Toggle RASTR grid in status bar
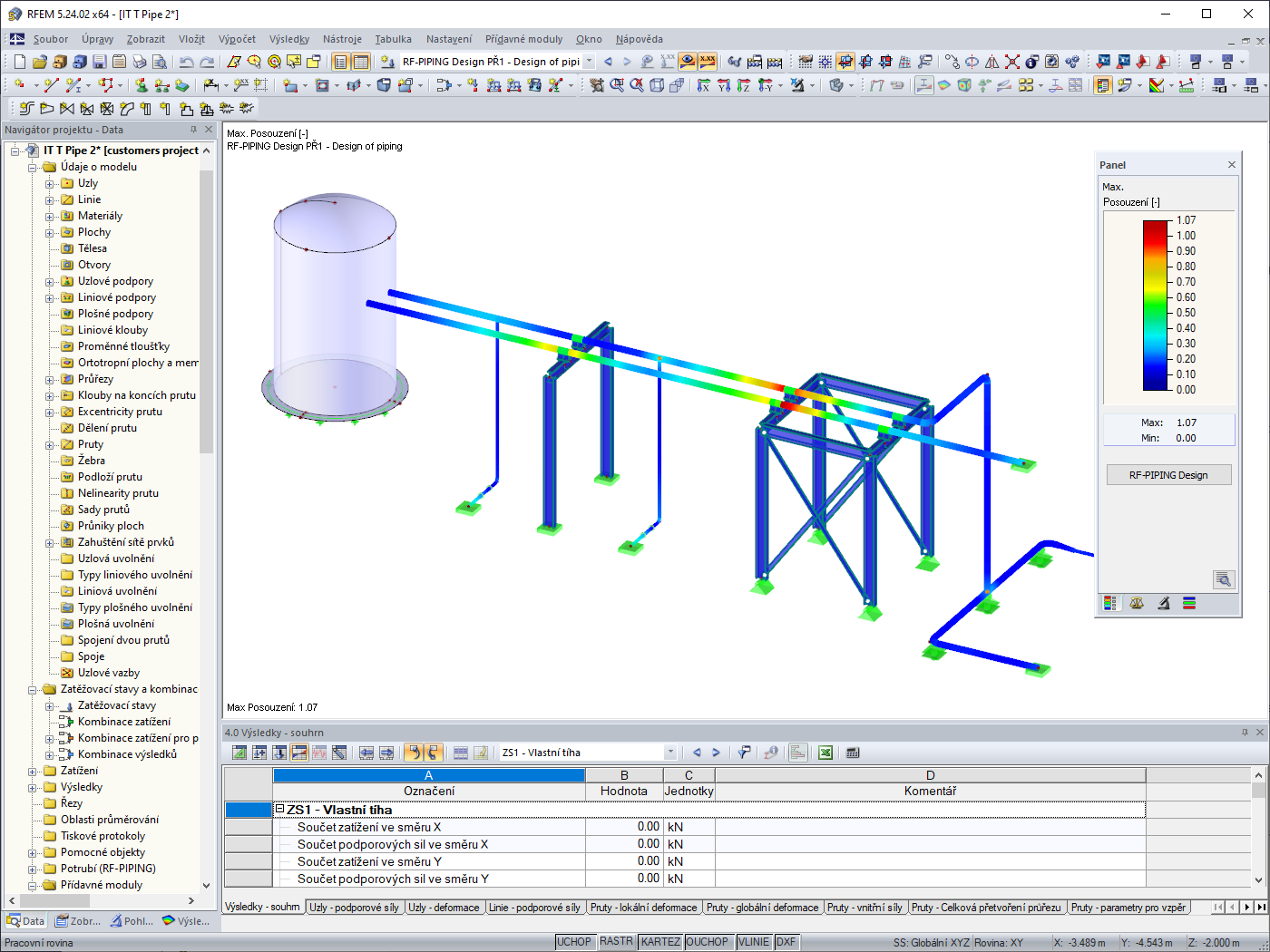The width and height of the screenshot is (1270, 952). (x=617, y=942)
